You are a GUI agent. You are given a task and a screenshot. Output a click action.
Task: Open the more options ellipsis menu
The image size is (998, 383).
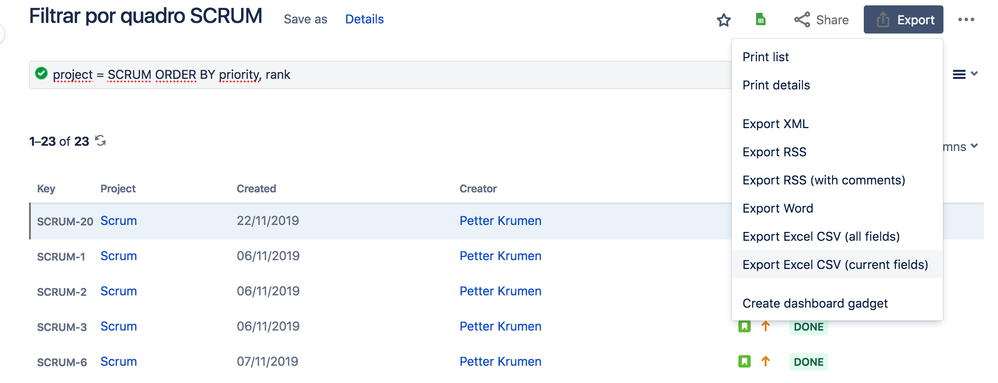[x=966, y=20]
